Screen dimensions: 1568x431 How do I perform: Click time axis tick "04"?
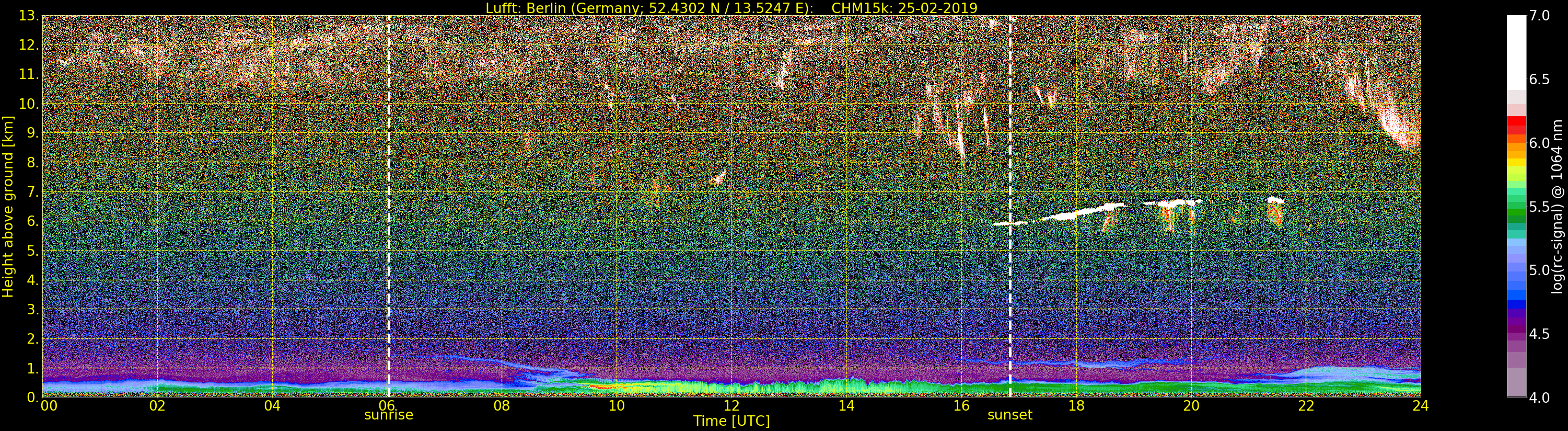click(x=272, y=405)
